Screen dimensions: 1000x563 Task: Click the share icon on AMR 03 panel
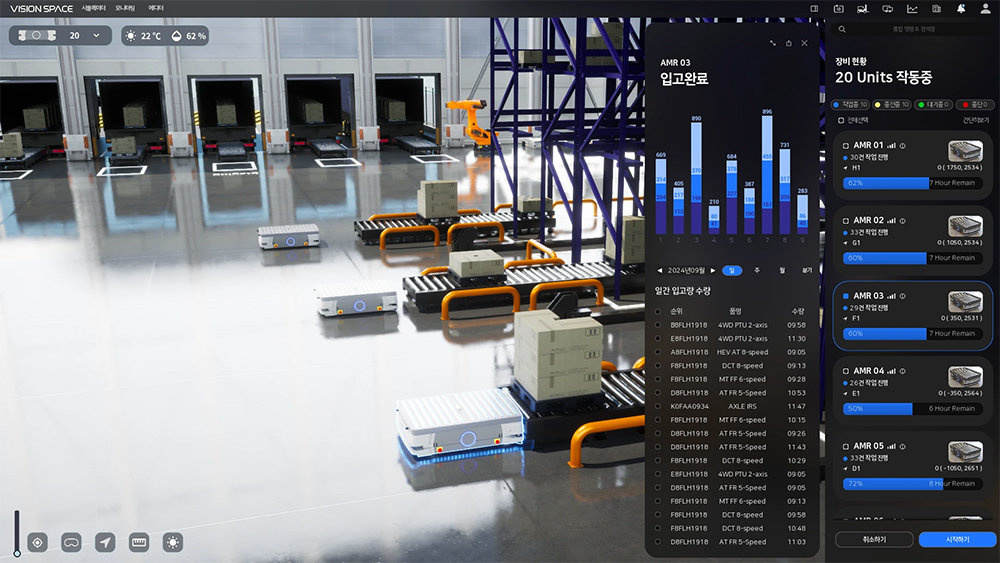(788, 43)
